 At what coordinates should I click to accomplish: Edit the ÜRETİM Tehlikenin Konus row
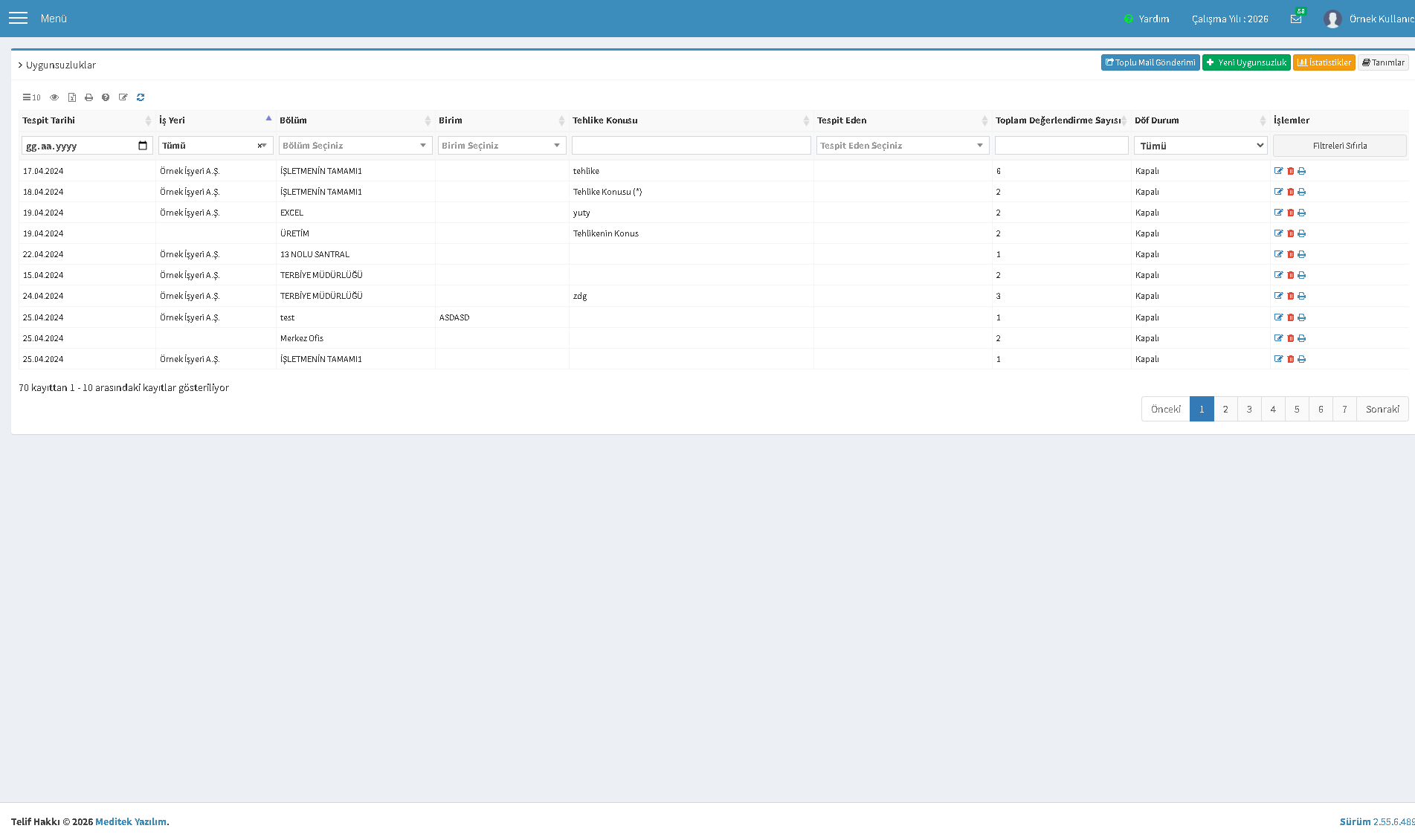point(1279,233)
